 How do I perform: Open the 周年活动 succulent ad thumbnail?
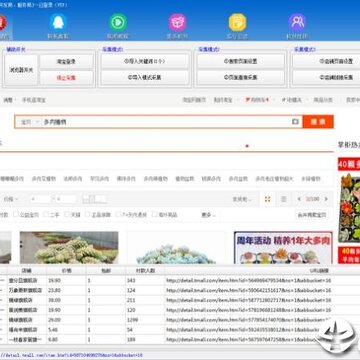283,247
